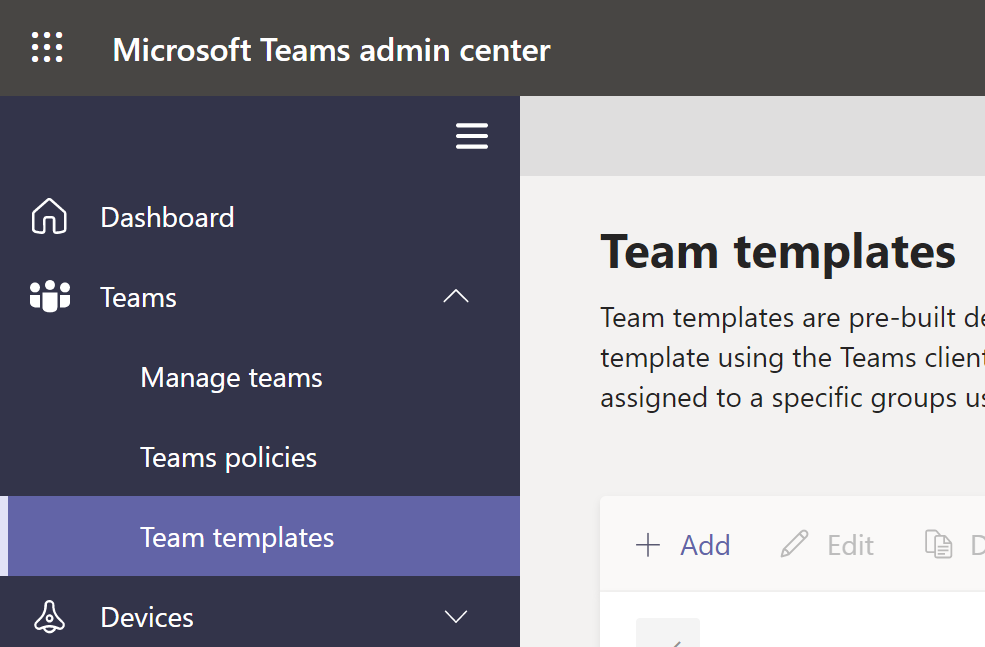Select the Teams navigation item

[260, 297]
